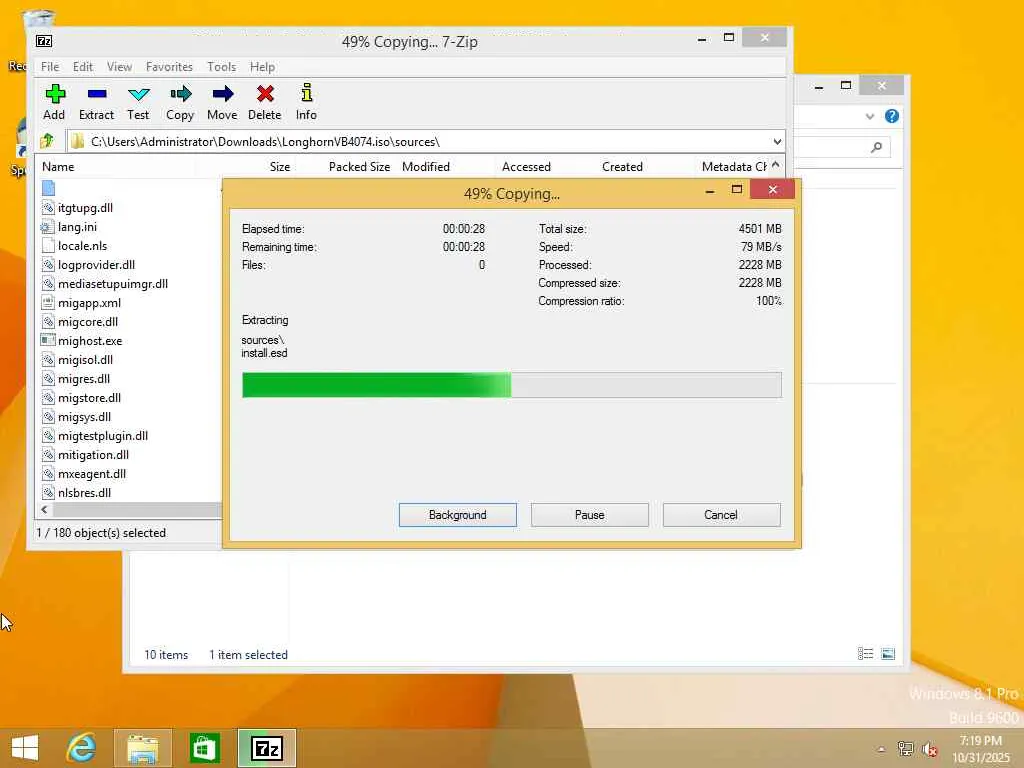Select migres.dll in list
Image resolution: width=1024 pixels, height=768 pixels.
84,378
